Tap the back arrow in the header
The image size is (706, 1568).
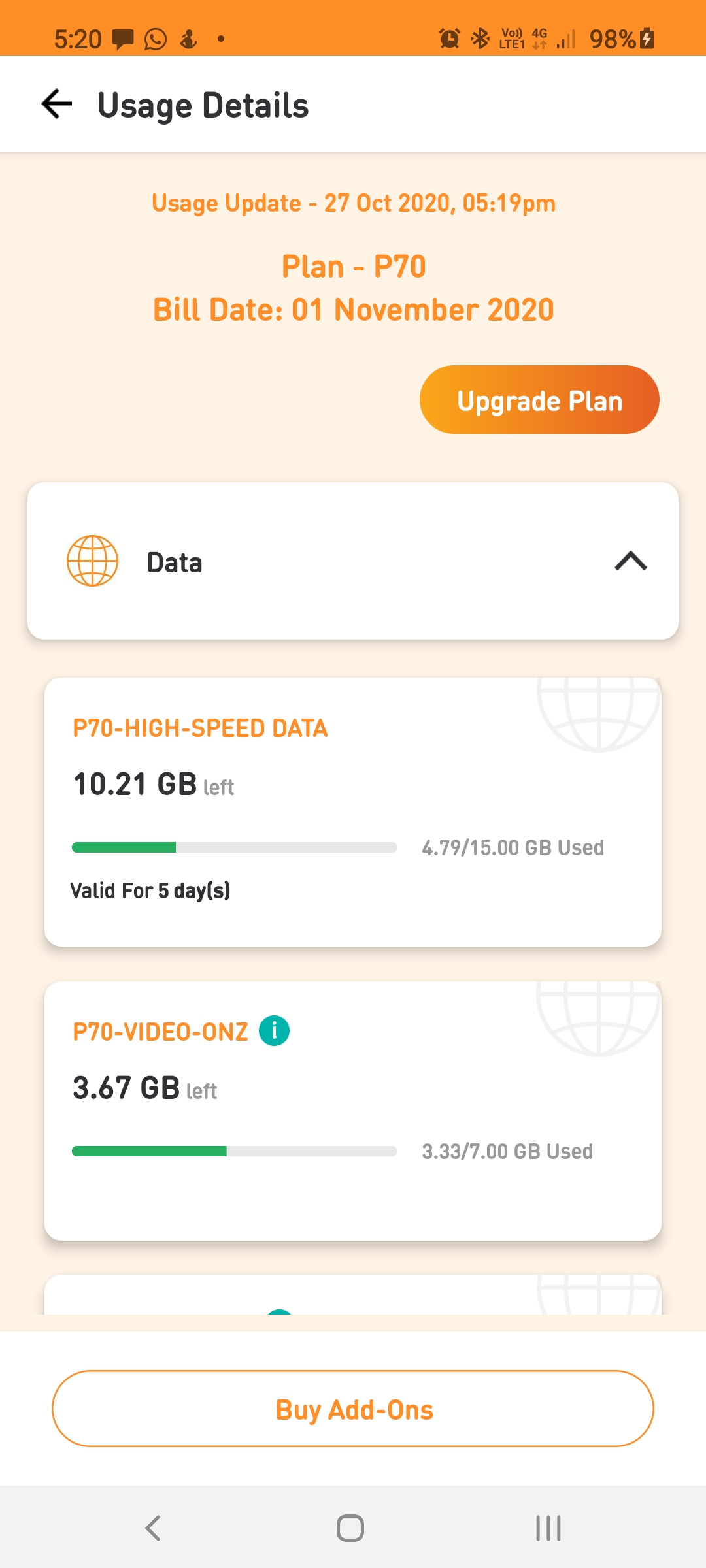click(x=57, y=105)
